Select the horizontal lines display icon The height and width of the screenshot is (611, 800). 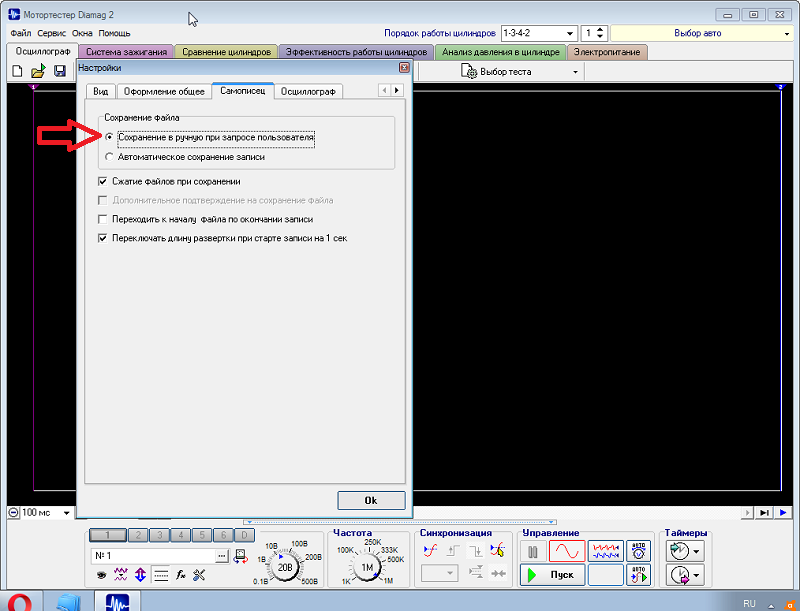161,575
